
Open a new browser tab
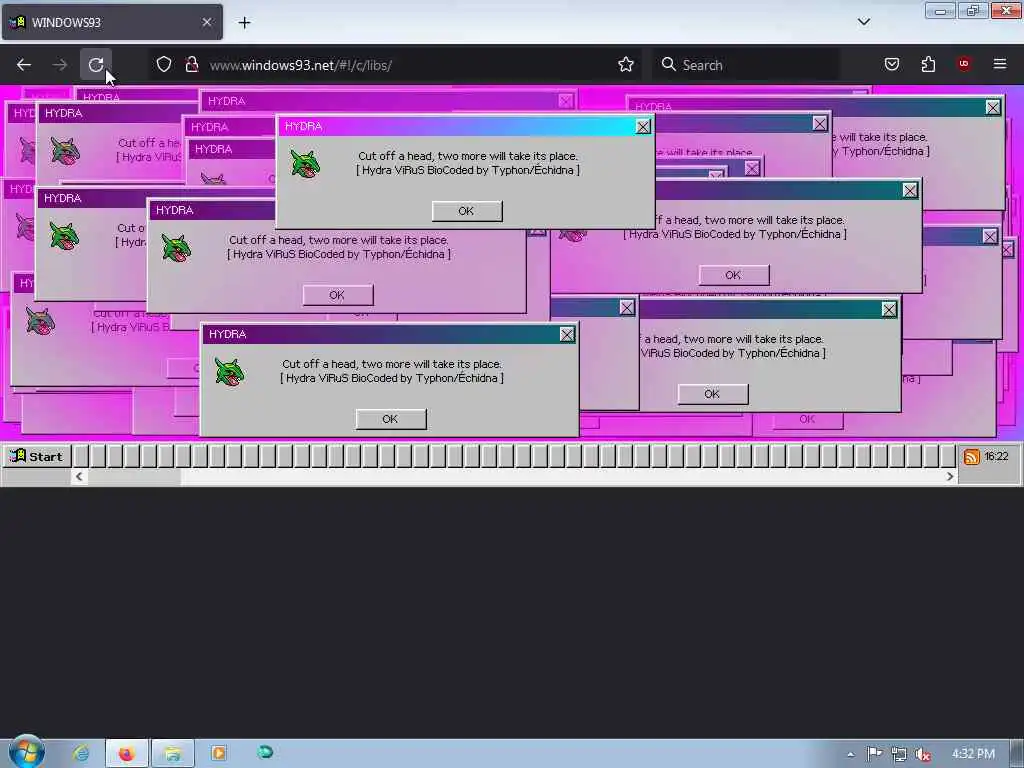(244, 23)
